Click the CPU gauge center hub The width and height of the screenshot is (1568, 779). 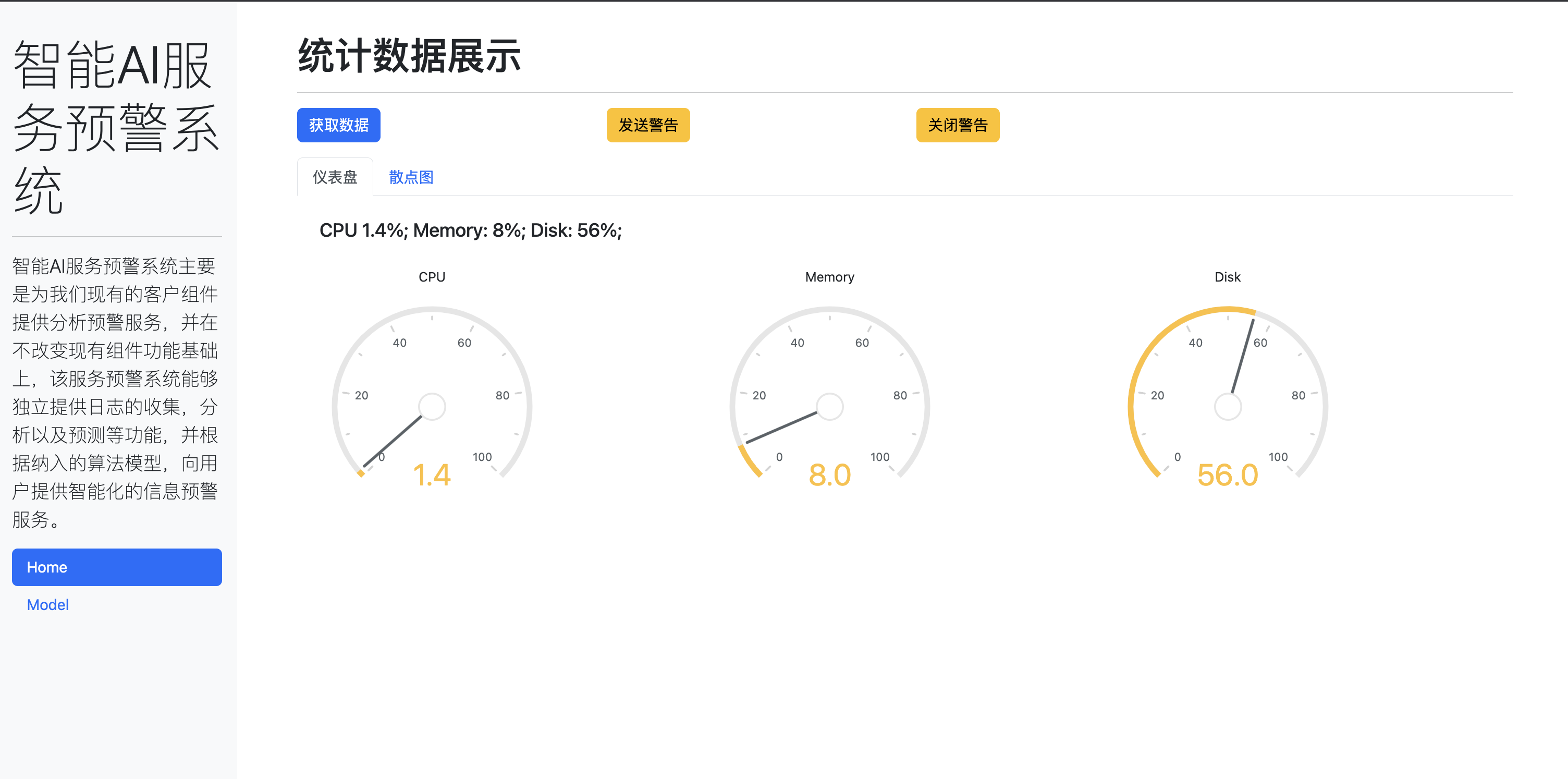pos(432,406)
